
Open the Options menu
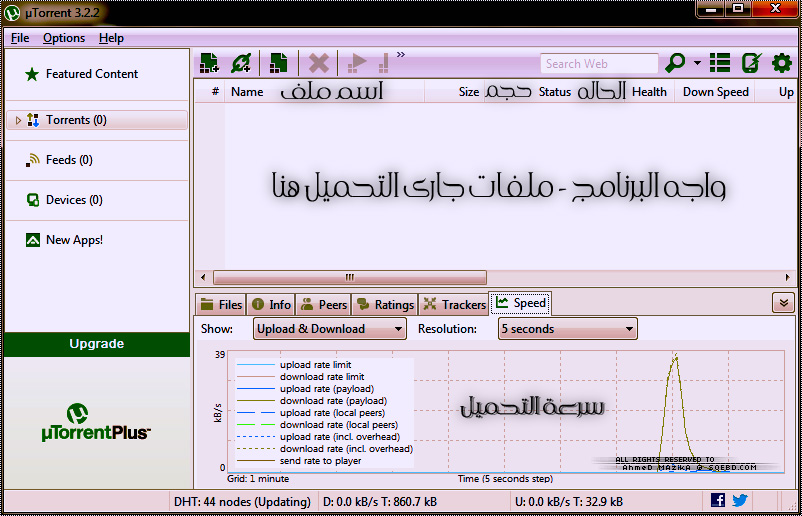pos(64,38)
